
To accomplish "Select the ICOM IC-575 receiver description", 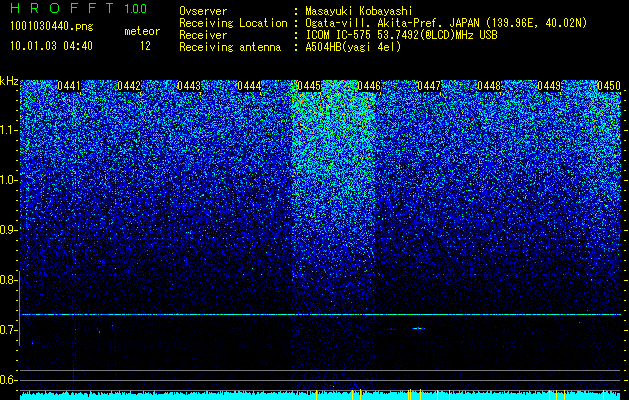I will click(x=401, y=35).
